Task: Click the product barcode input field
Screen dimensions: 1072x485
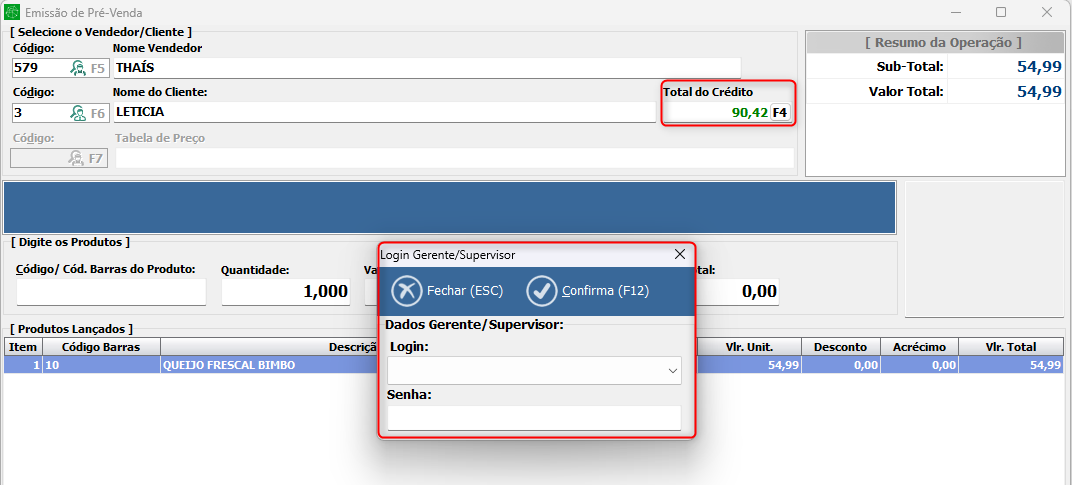Action: pos(111,292)
